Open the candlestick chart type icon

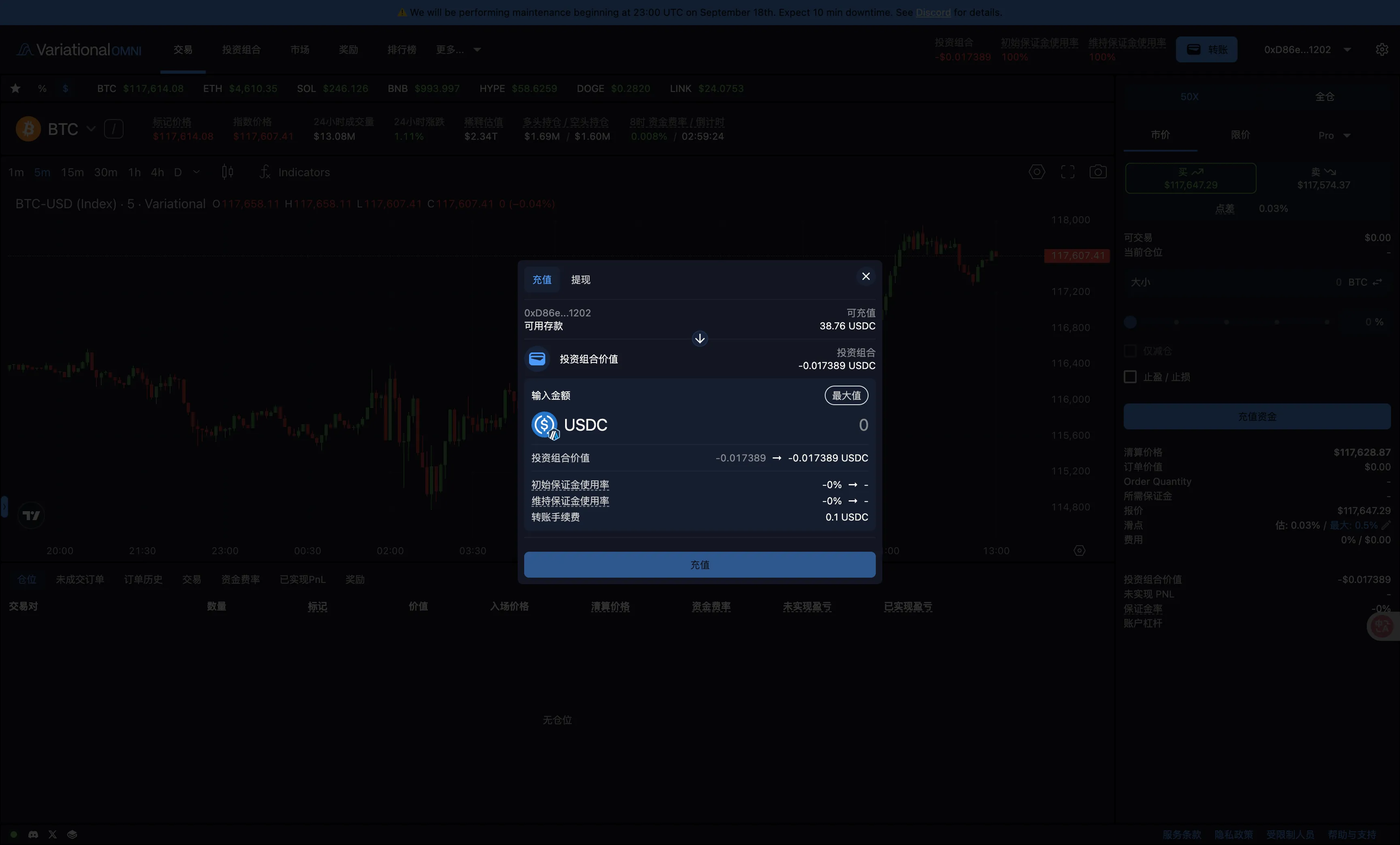tap(227, 172)
